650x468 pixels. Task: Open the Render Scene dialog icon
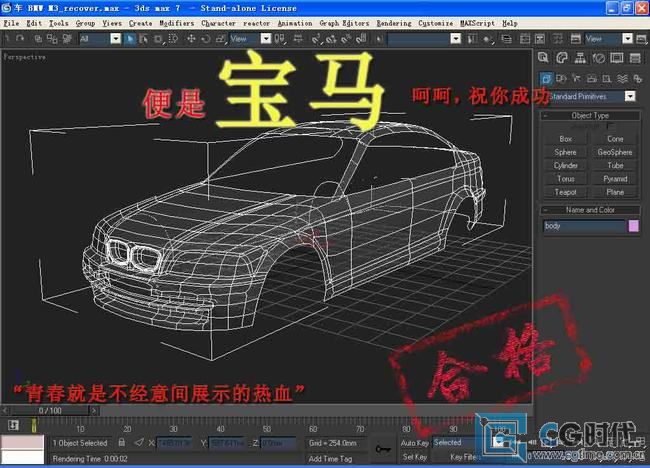tap(575, 39)
